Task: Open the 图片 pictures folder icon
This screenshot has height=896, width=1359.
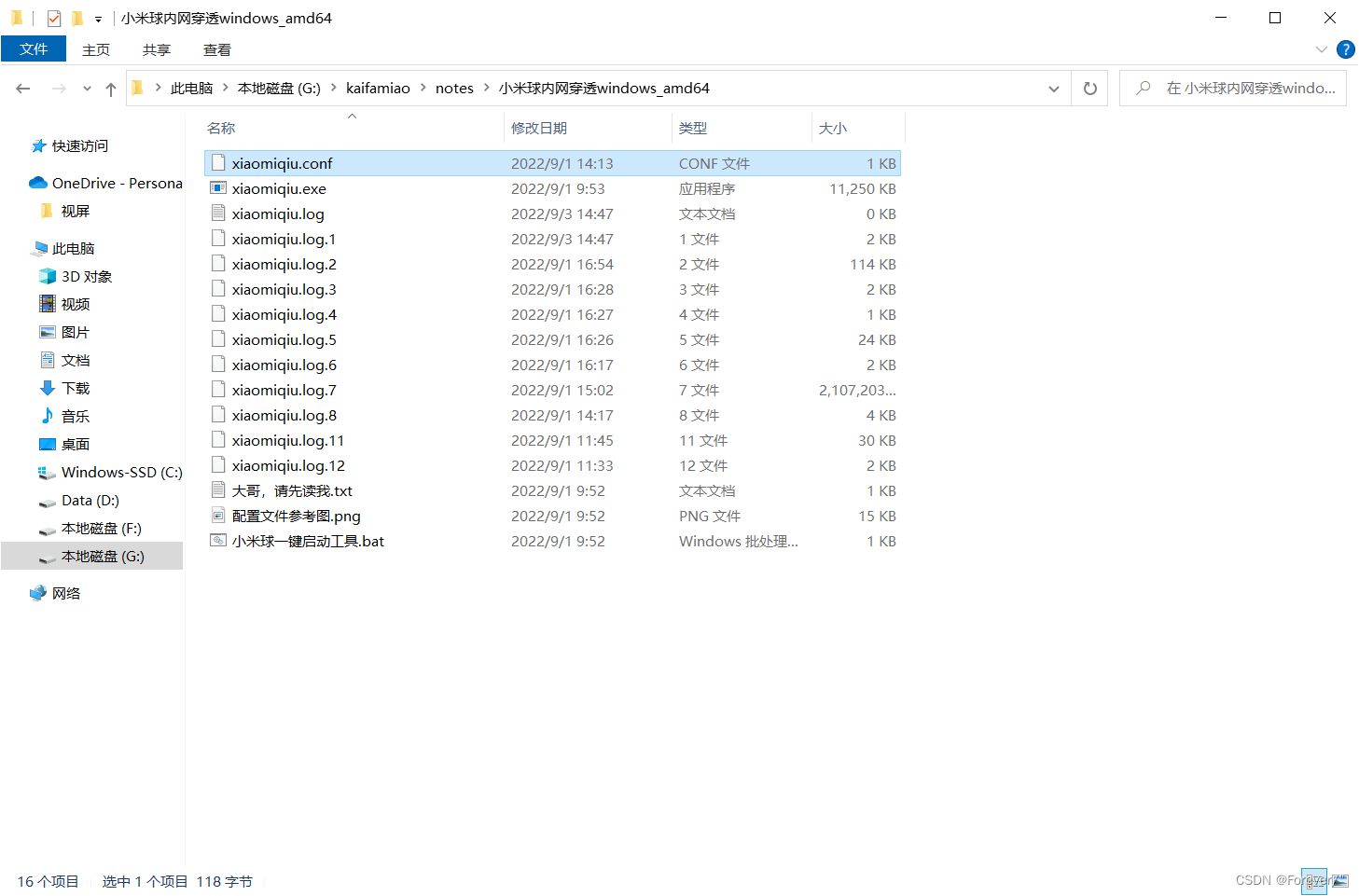Action: (48, 332)
